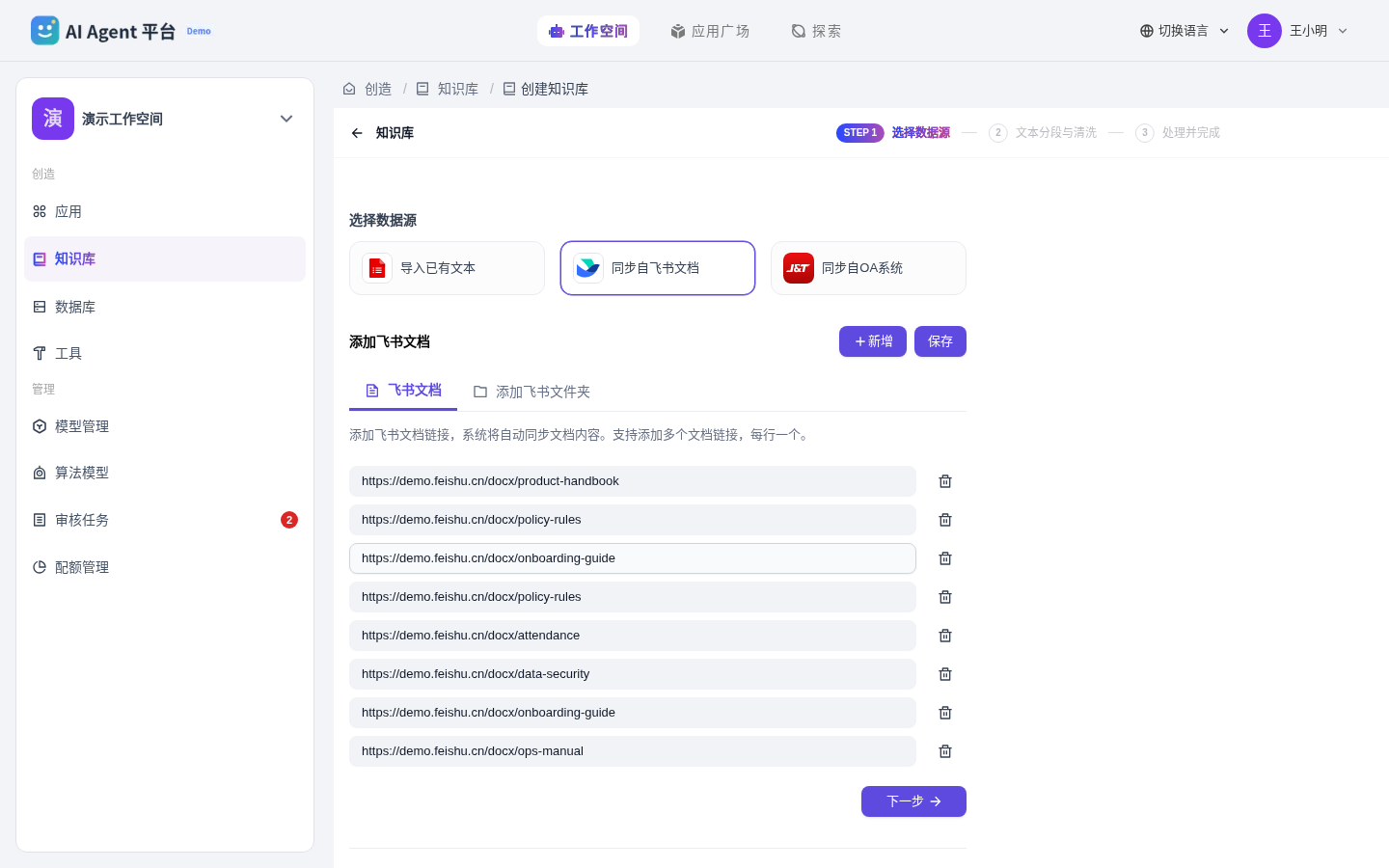This screenshot has width=1389, height=868.
Task: Click the 文本分段与清洗 step 2
Action: (1043, 133)
